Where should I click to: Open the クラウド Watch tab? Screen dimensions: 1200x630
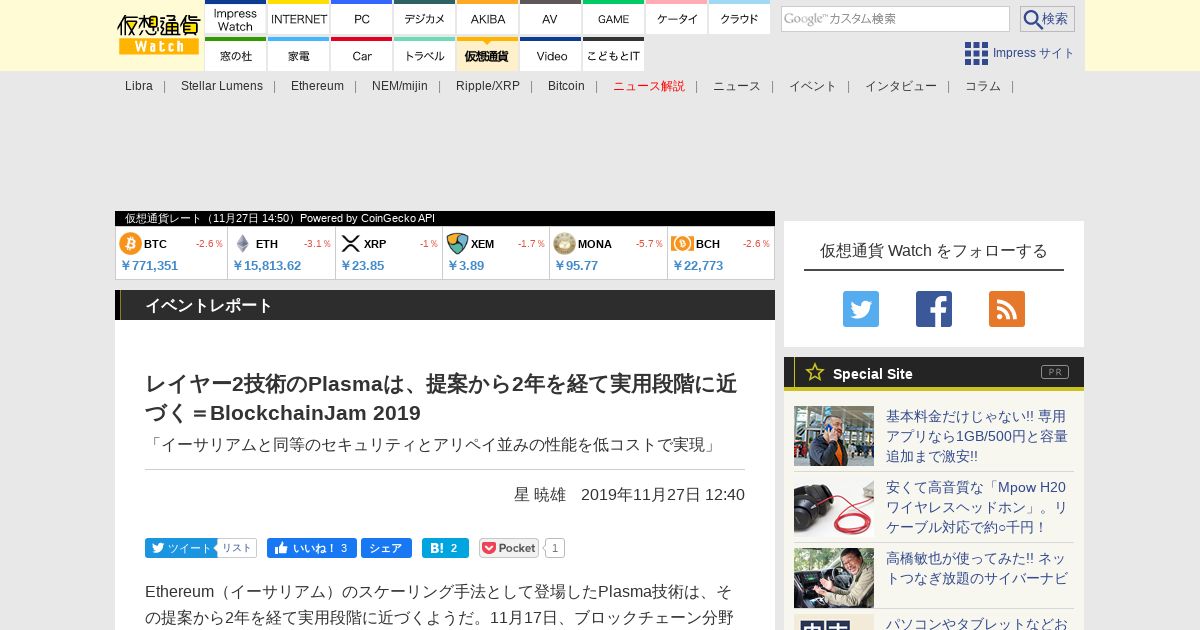point(740,18)
